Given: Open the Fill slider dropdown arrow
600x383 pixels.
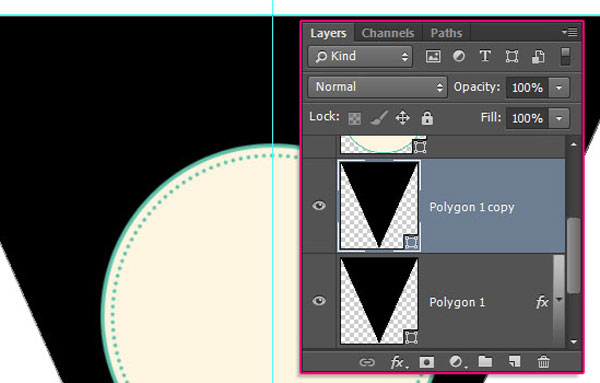Looking at the screenshot, I should pyautogui.click(x=559, y=118).
